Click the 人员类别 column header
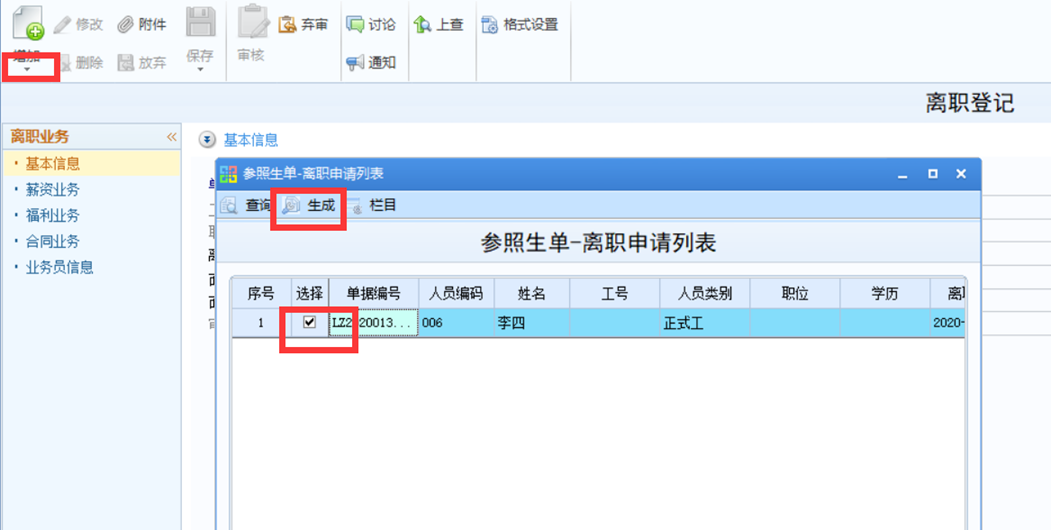 tap(704, 293)
